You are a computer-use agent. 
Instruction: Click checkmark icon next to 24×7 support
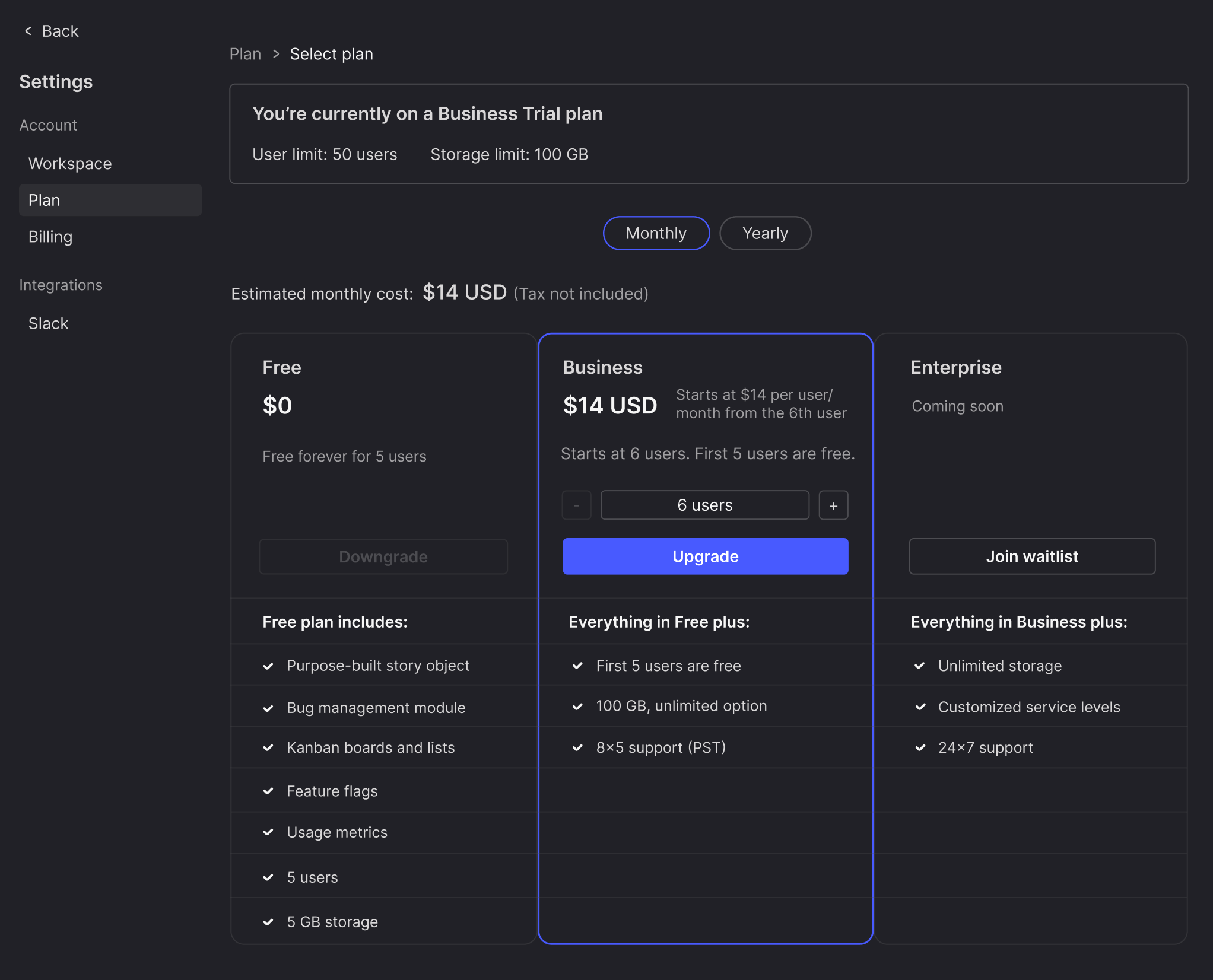click(920, 747)
